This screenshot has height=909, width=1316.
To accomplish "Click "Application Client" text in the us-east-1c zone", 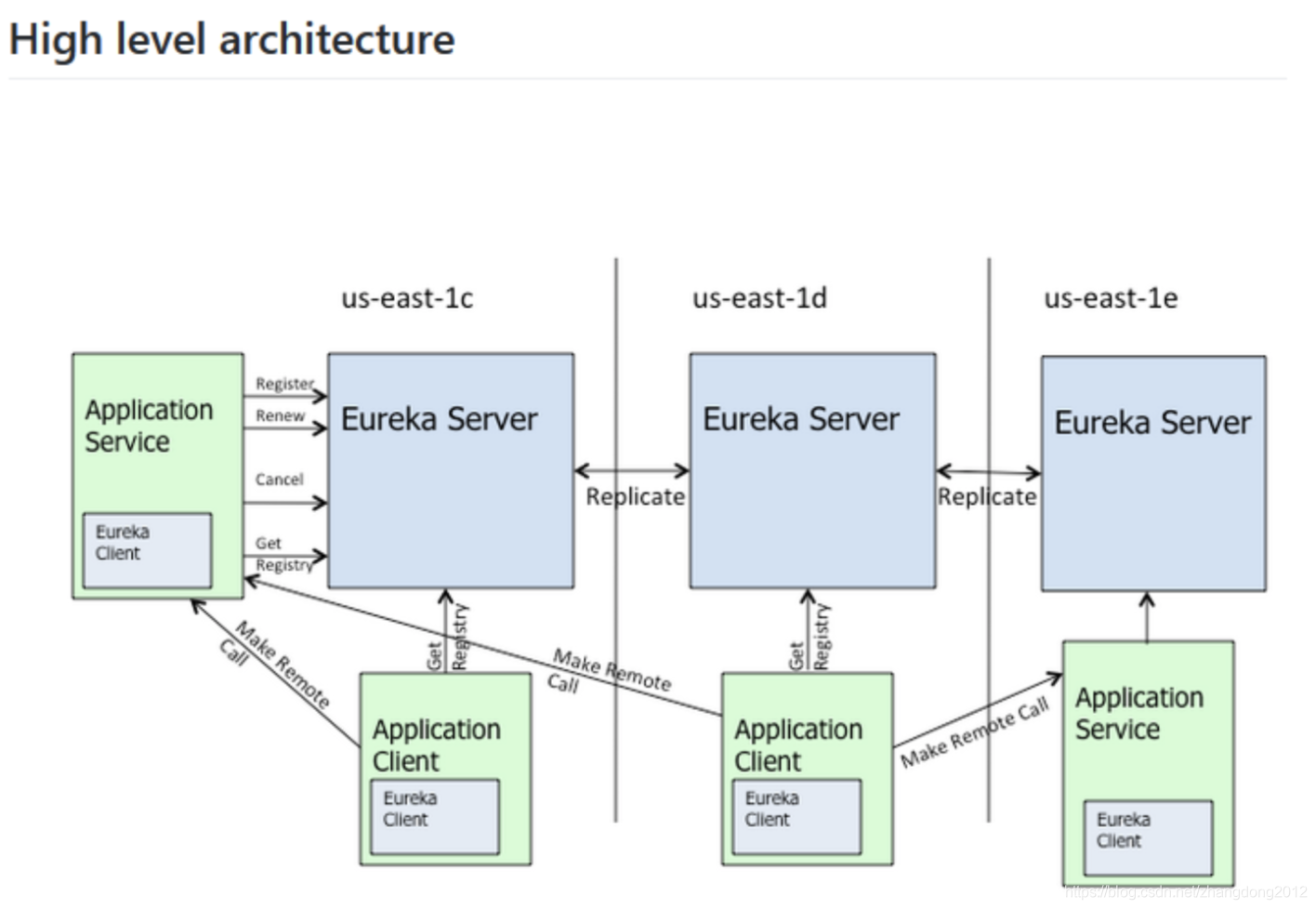I will [x=436, y=745].
